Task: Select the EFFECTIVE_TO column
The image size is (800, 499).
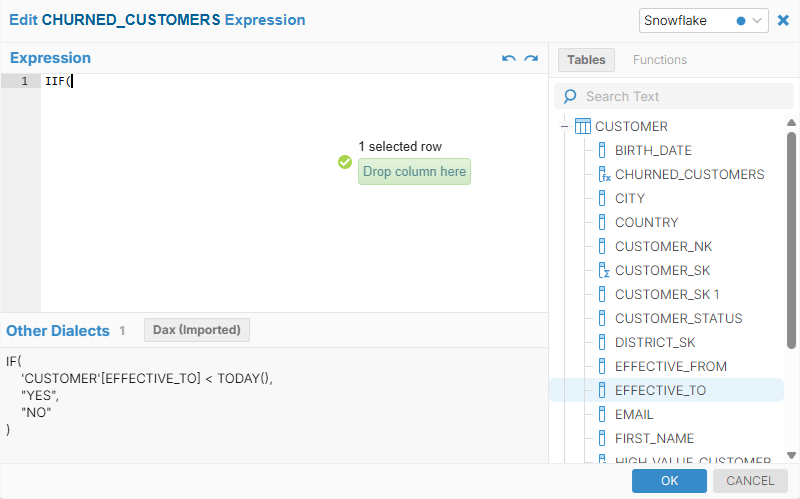Action: (660, 390)
